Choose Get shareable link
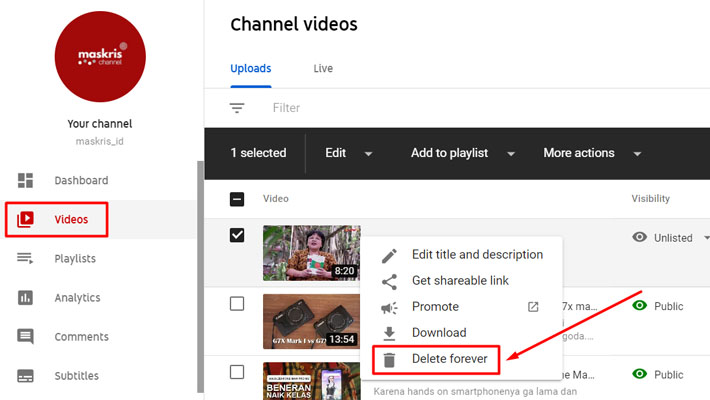The height and width of the screenshot is (400, 710). click(x=462, y=281)
